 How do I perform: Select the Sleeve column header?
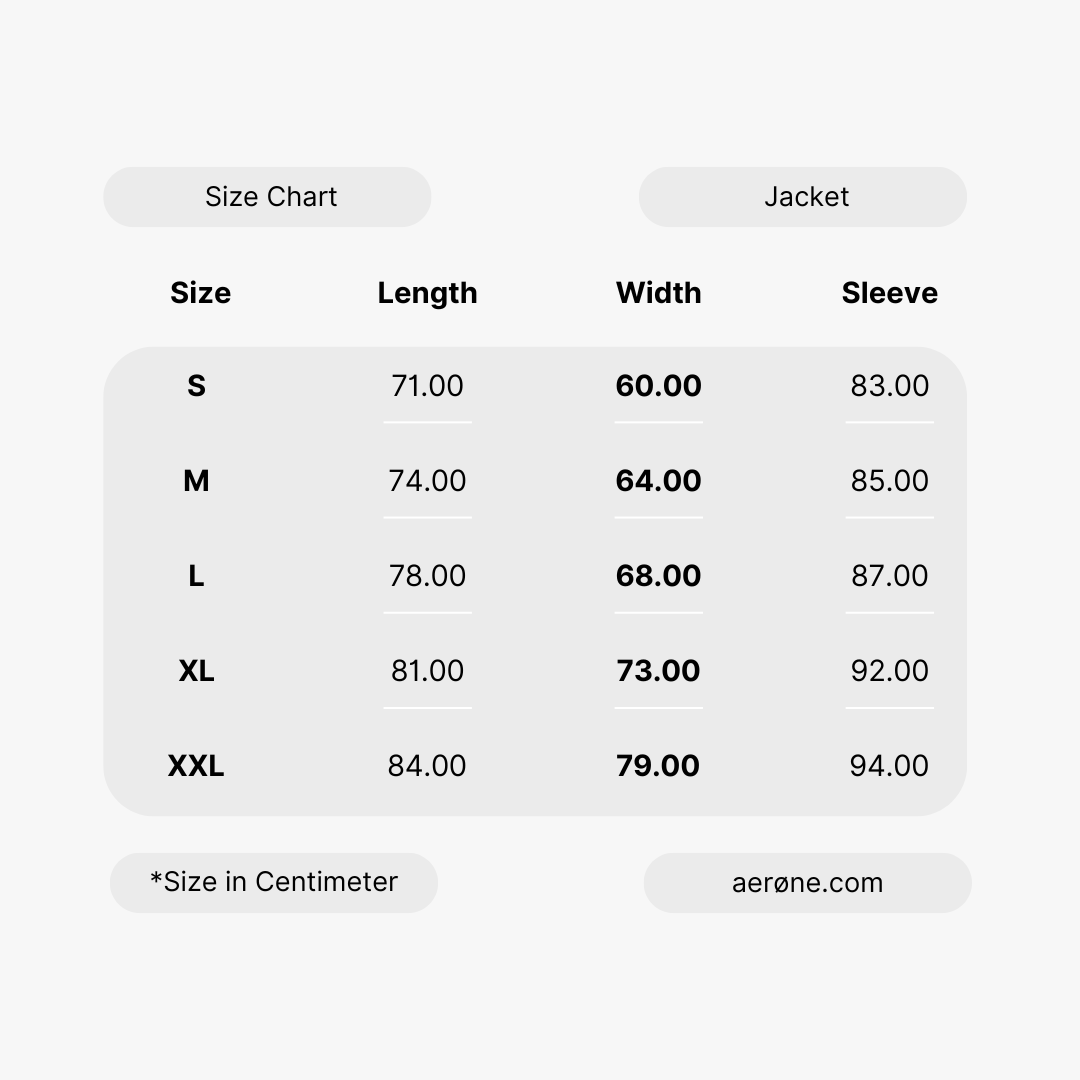(889, 293)
